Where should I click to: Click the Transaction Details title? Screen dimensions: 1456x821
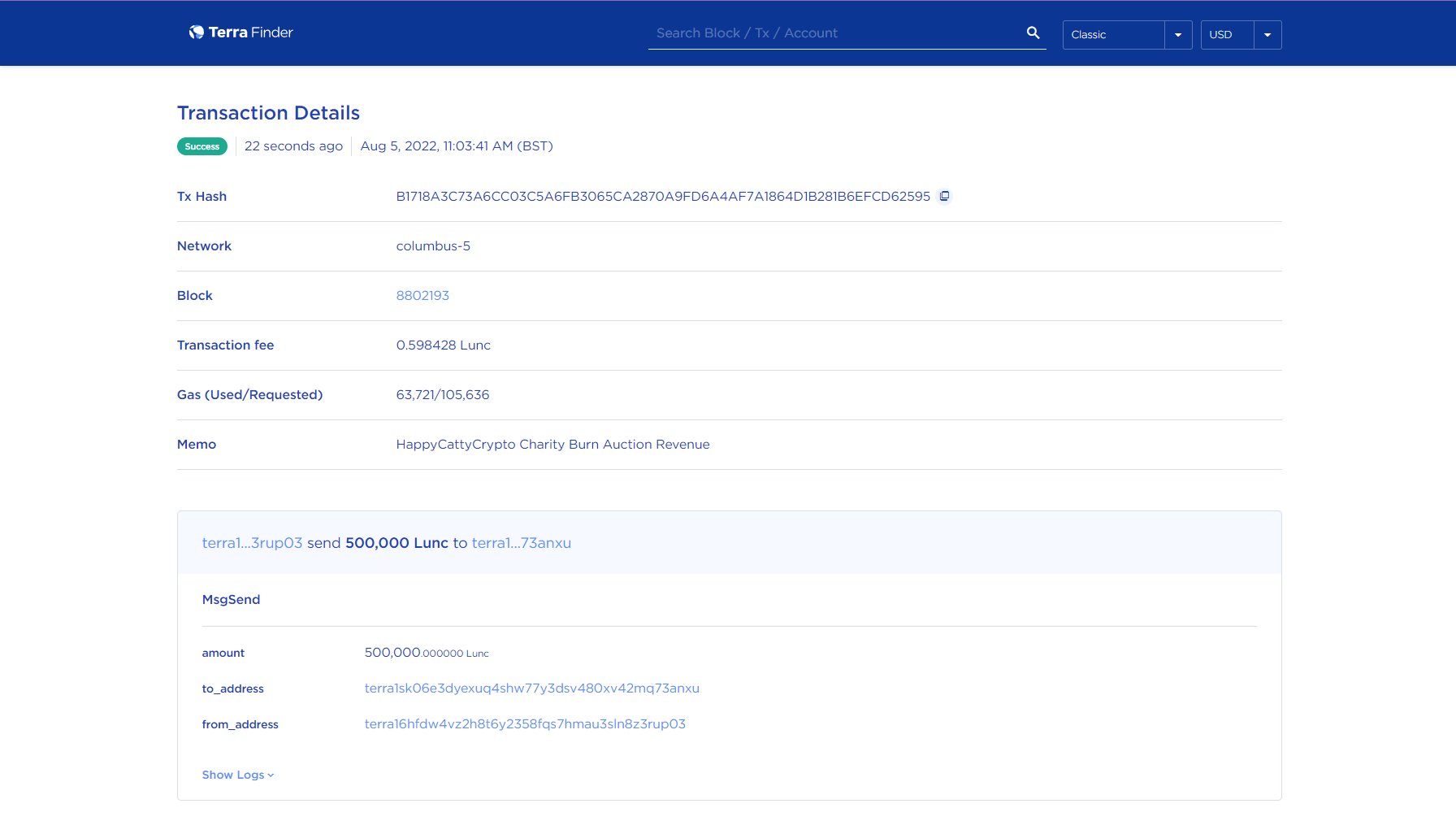coord(268,113)
